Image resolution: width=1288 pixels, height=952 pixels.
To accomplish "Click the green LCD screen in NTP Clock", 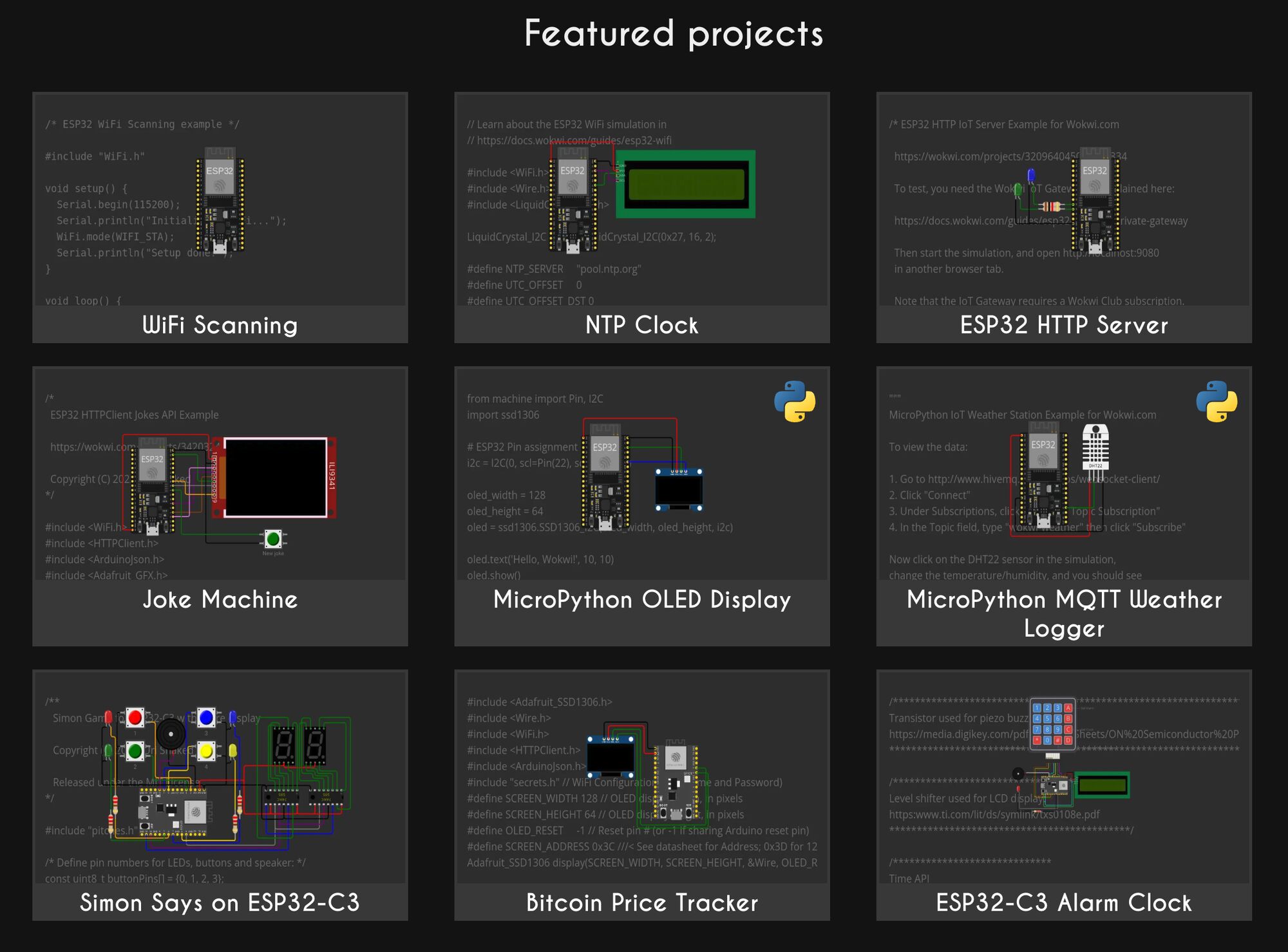I will tap(686, 185).
